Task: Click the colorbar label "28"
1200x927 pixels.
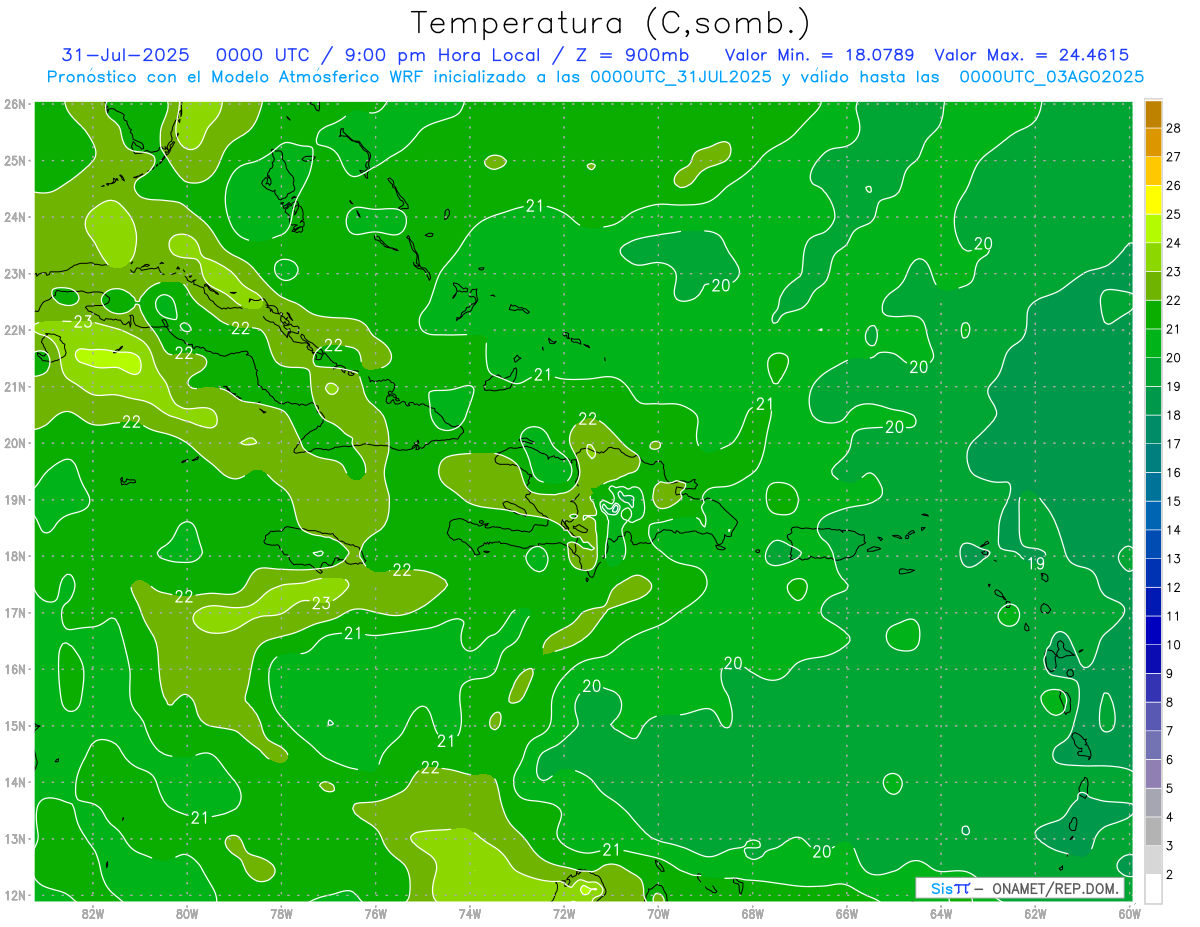Action: click(1174, 128)
